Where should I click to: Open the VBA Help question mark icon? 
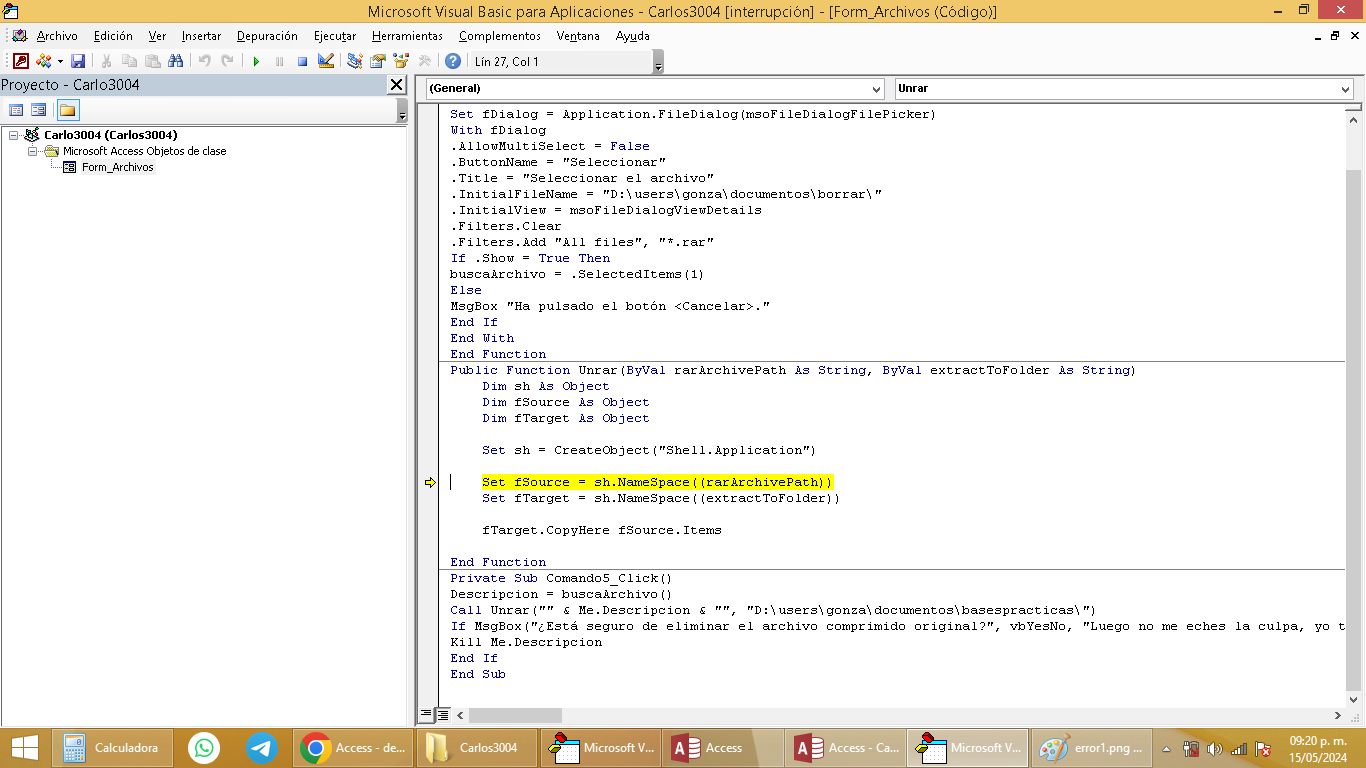tap(453, 61)
